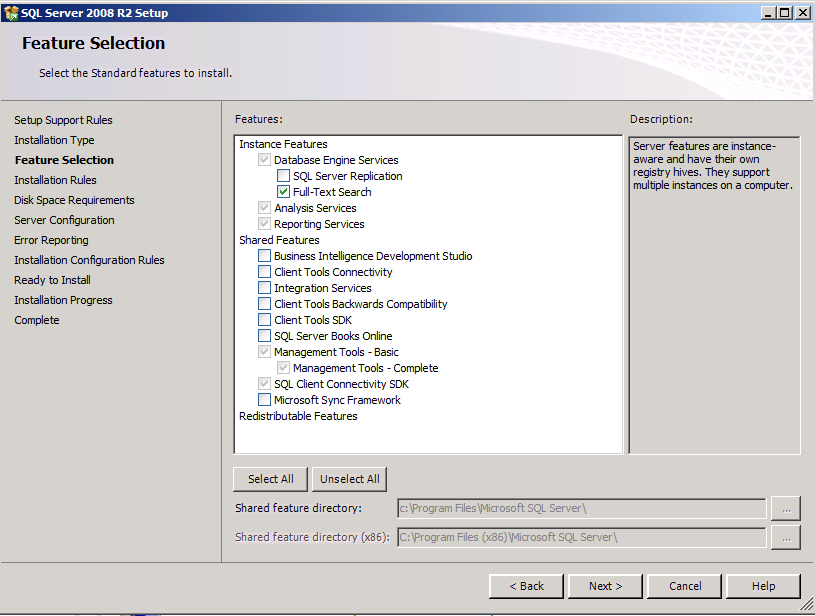Browse for the shared feature directory (x86)
Screen dimensions: 815x616
tap(786, 538)
